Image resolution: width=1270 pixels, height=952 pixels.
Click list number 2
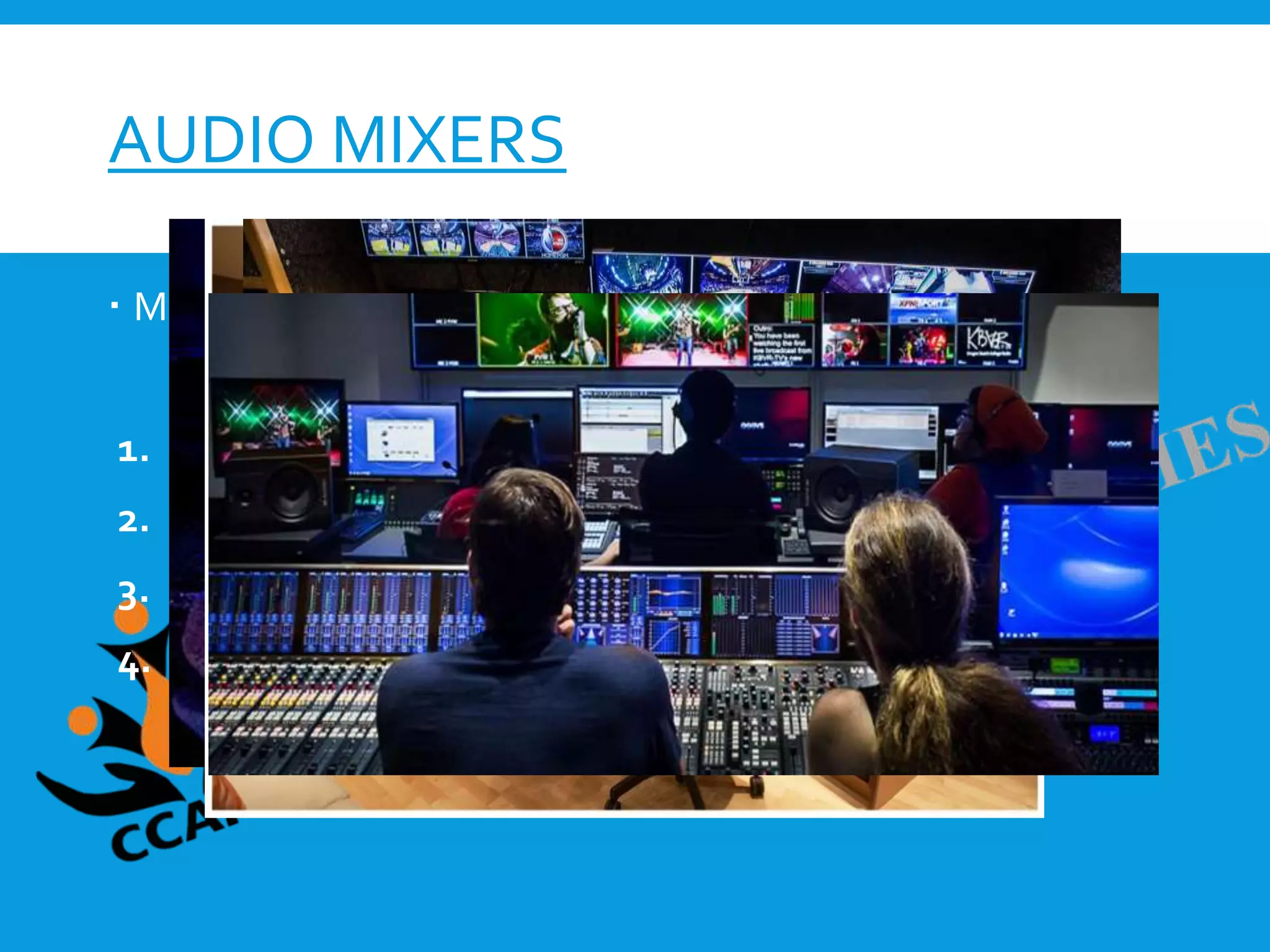tap(133, 521)
